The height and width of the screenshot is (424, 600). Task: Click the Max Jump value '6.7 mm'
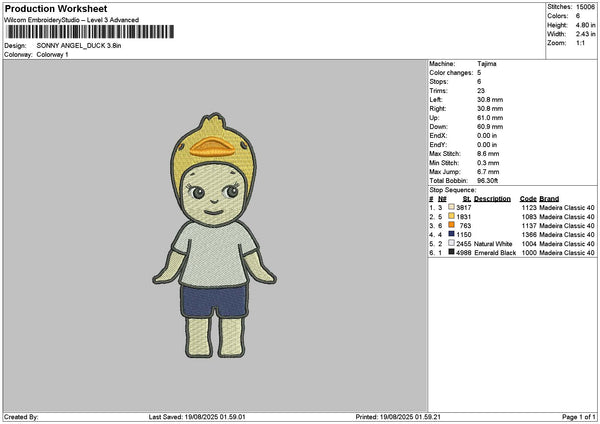pyautogui.click(x=488, y=172)
